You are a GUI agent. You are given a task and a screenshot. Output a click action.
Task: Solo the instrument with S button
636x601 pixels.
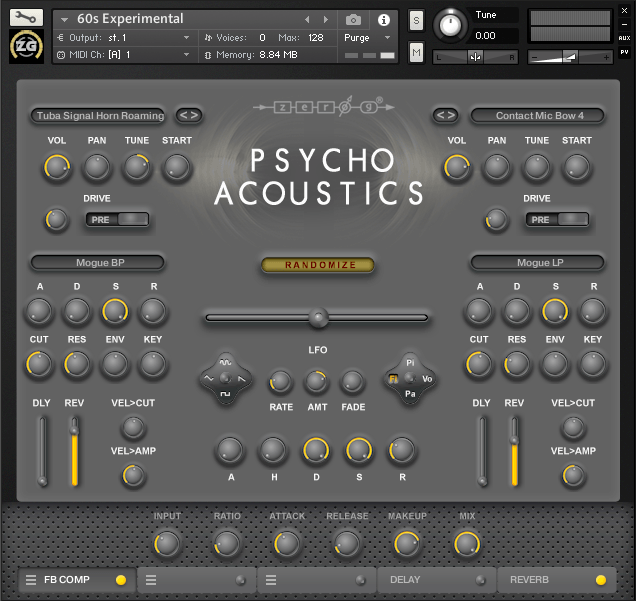pyautogui.click(x=416, y=20)
